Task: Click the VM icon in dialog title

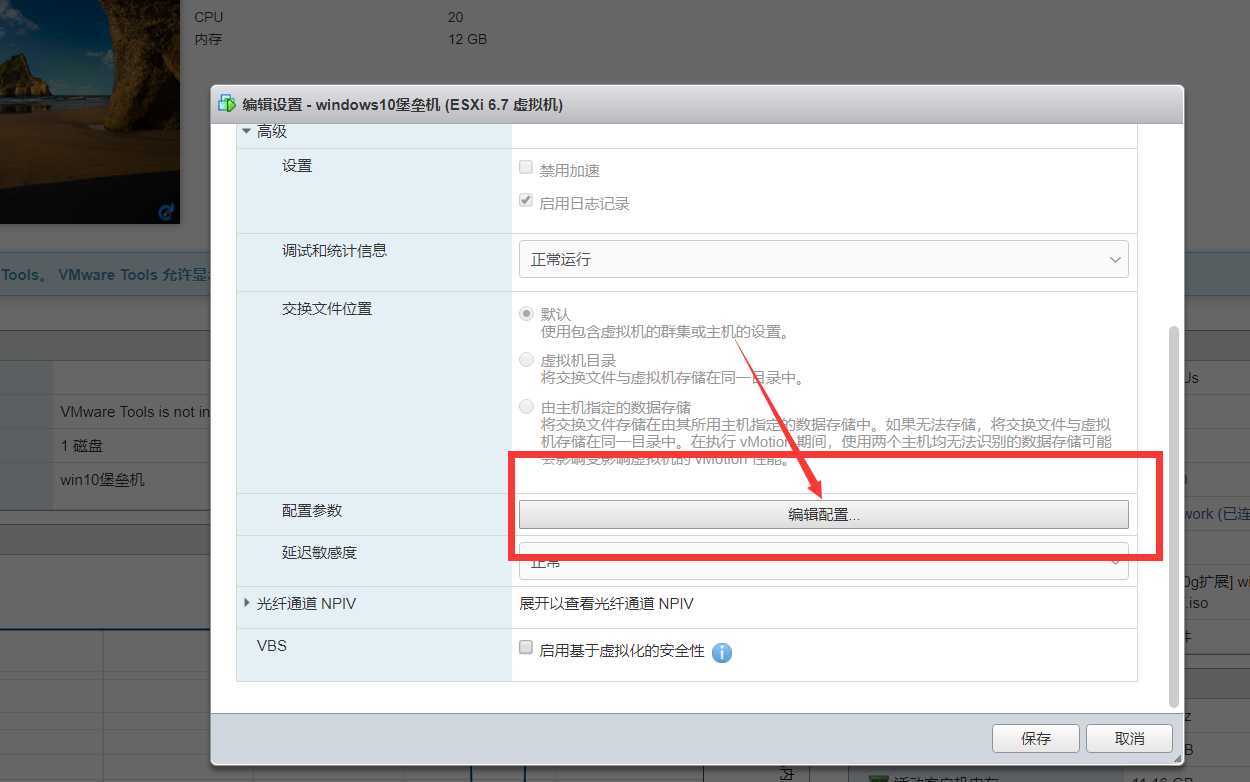Action: click(227, 104)
